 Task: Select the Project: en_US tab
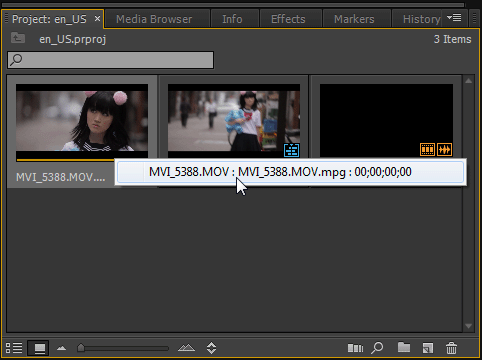(x=49, y=19)
